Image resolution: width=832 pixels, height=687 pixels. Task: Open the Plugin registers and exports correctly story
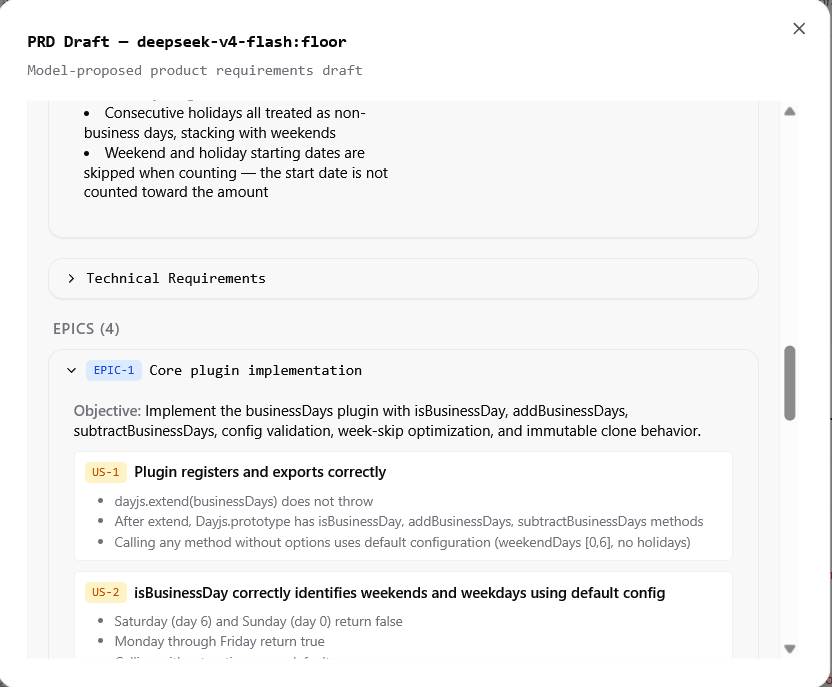(x=260, y=472)
